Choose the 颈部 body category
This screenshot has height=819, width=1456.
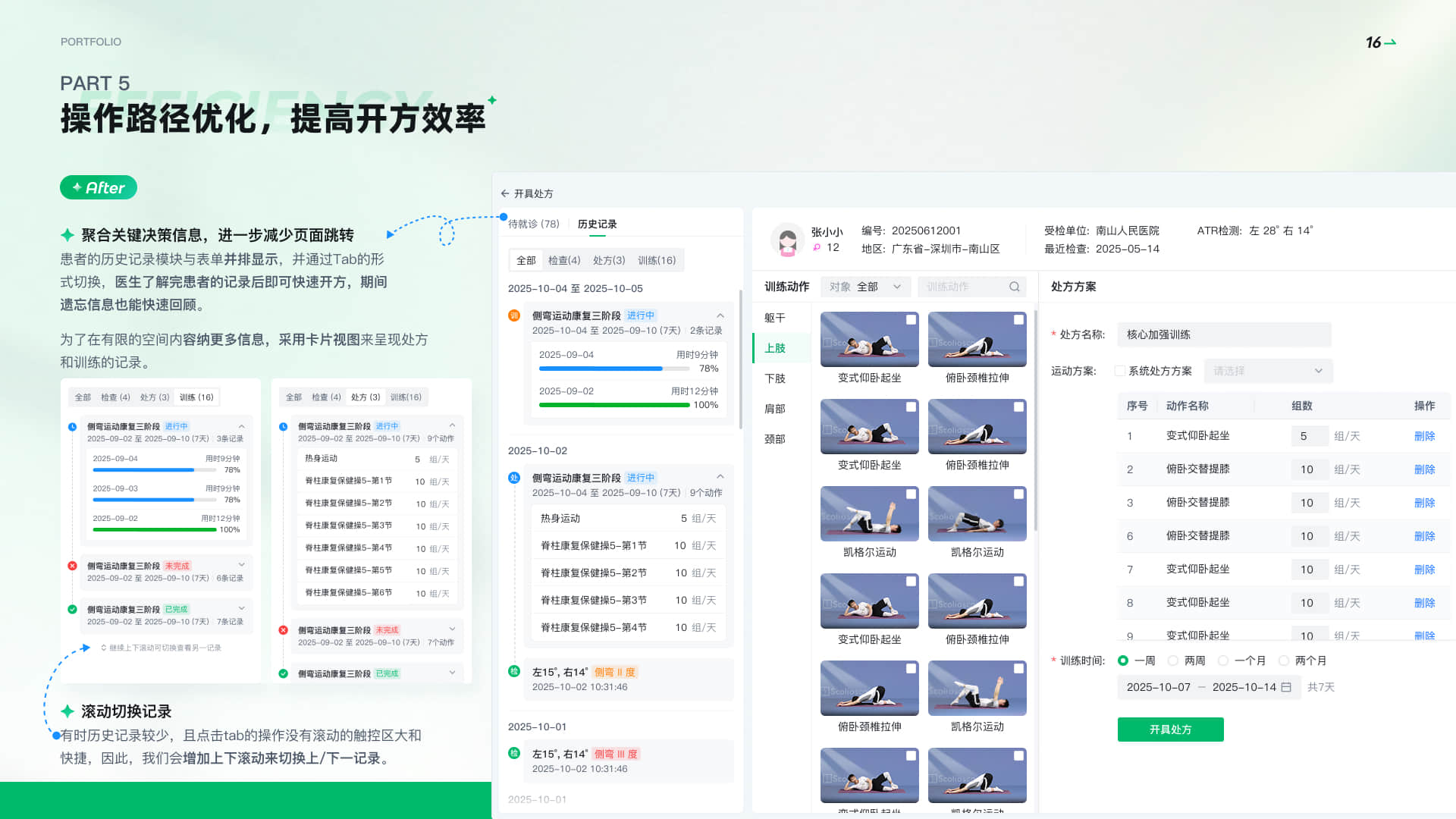775,439
